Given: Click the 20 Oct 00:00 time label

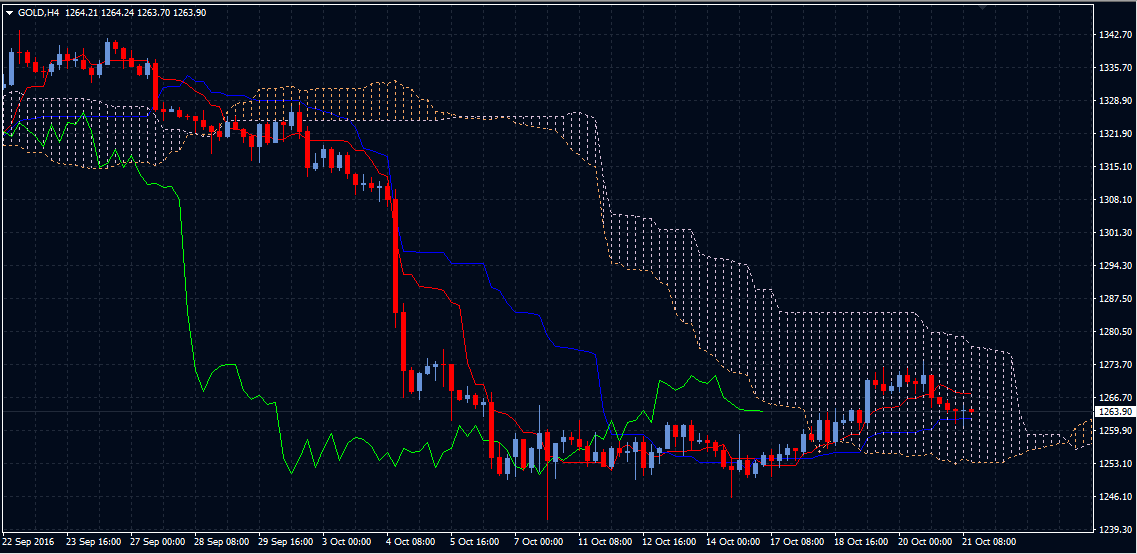Looking at the screenshot, I should click(925, 542).
